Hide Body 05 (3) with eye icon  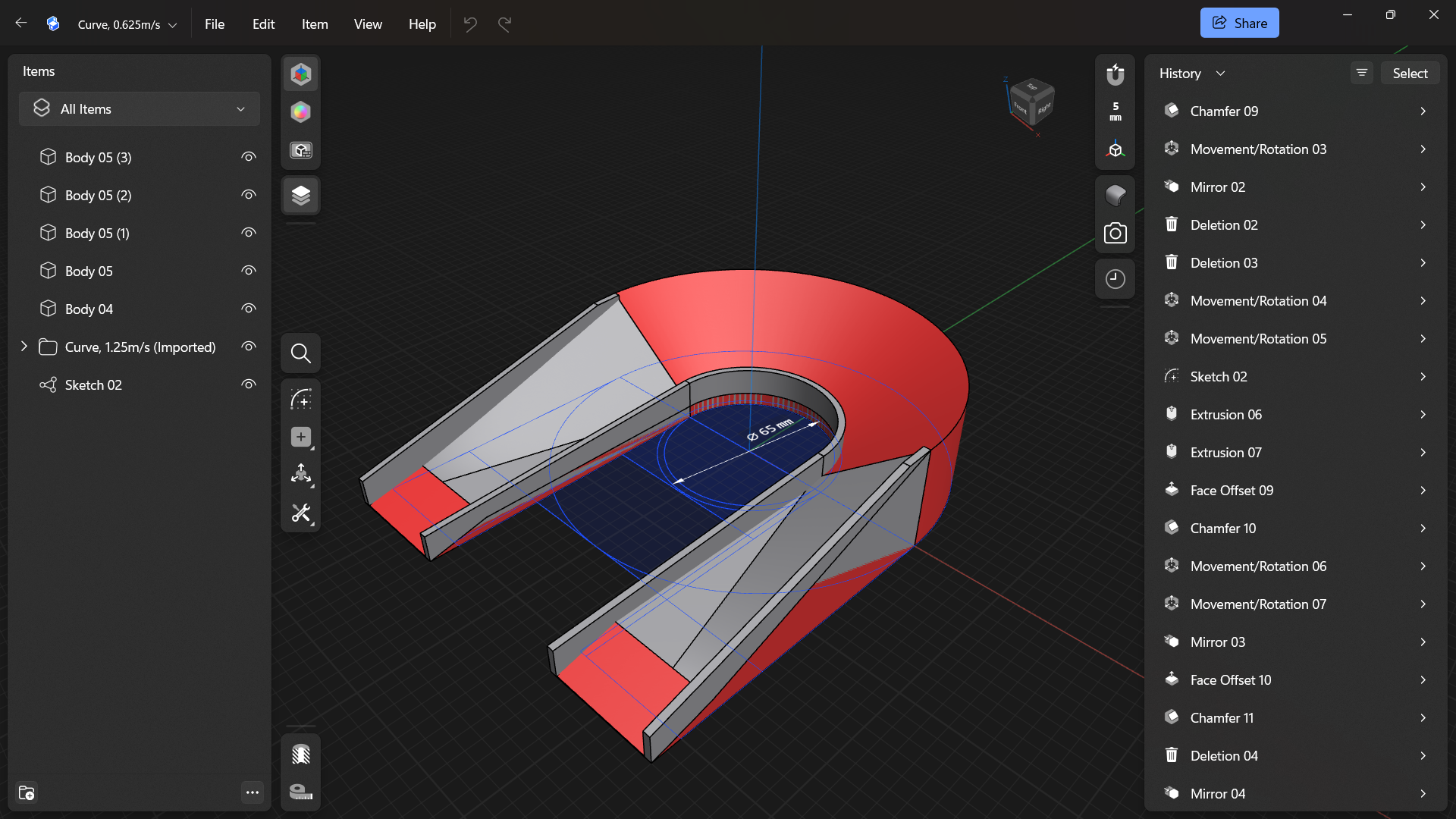(x=248, y=157)
